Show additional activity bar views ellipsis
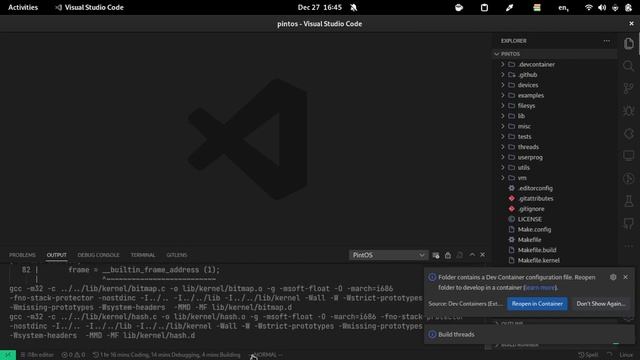The width and height of the screenshot is (640, 360). pos(629,246)
